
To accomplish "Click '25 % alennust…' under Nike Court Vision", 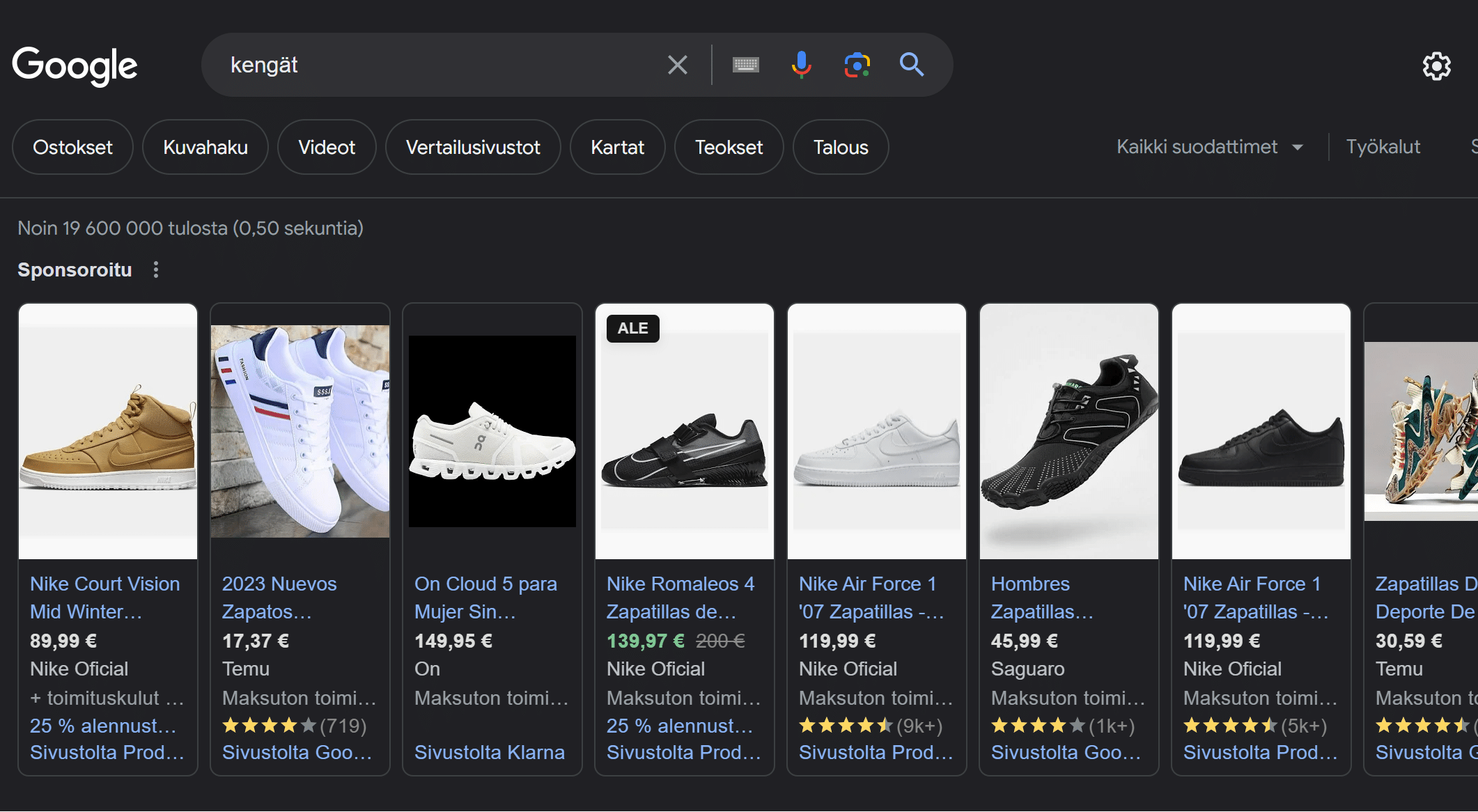I will click(x=103, y=726).
